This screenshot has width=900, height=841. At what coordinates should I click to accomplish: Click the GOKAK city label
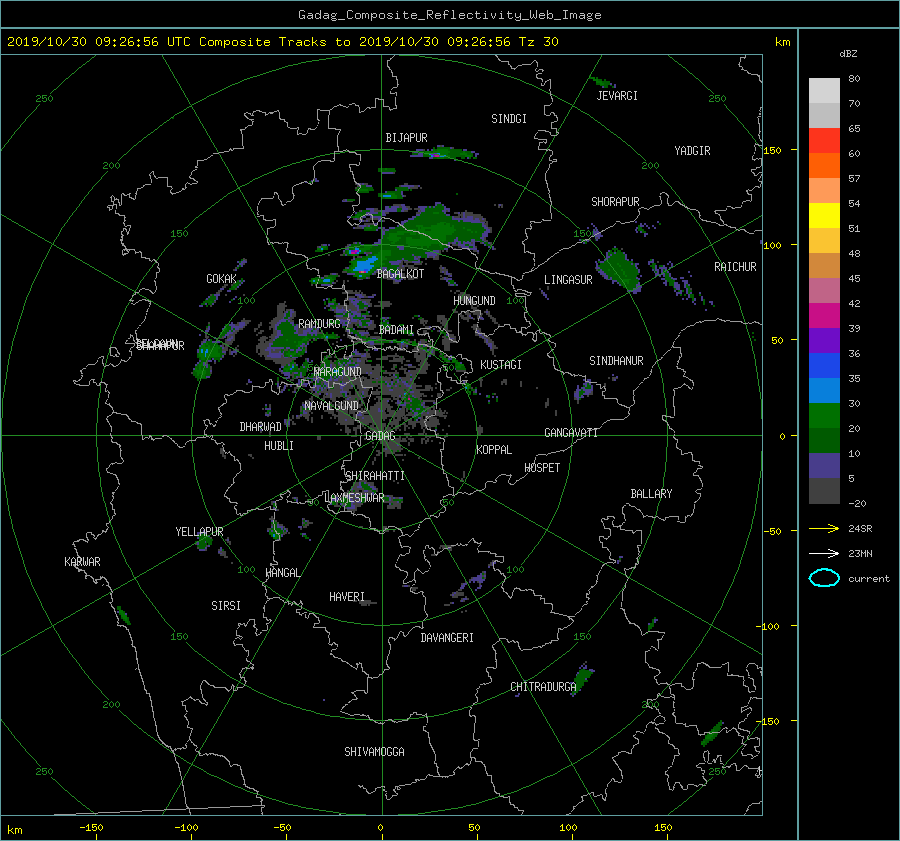click(222, 278)
